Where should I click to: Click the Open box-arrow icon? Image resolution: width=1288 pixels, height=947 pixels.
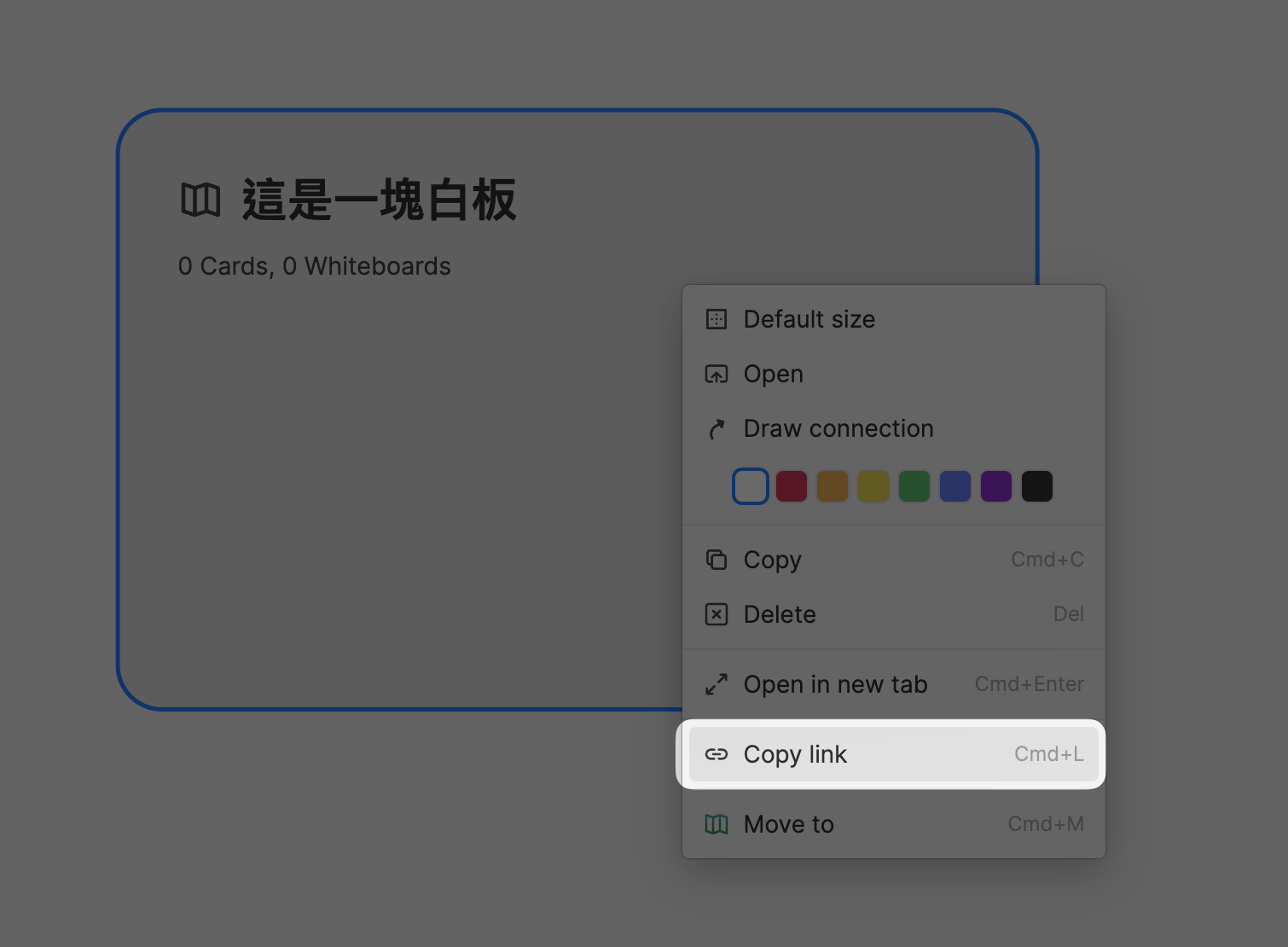[x=717, y=374]
